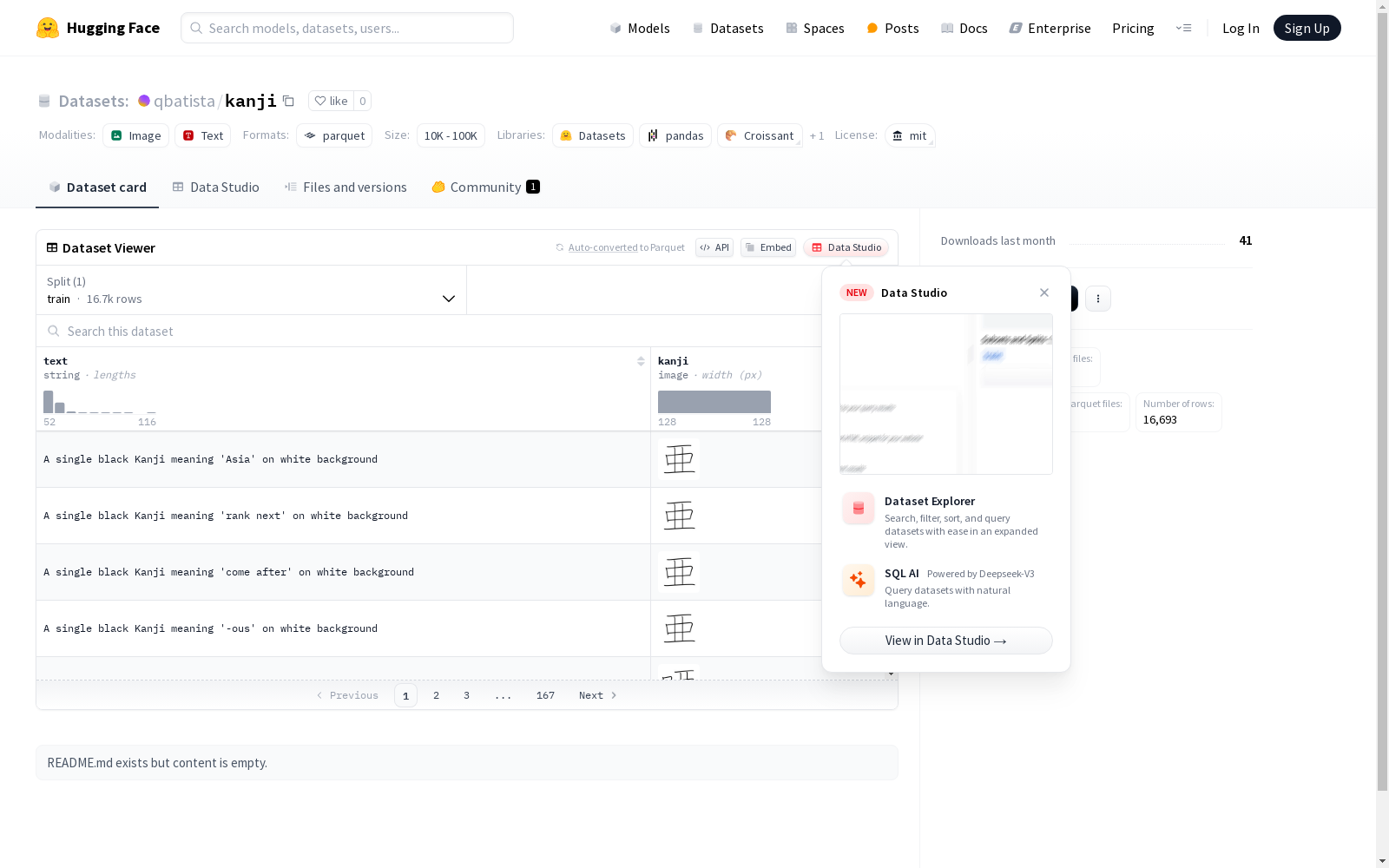The image size is (1389, 868).
Task: Open the Auto-converted link
Action: click(602, 247)
